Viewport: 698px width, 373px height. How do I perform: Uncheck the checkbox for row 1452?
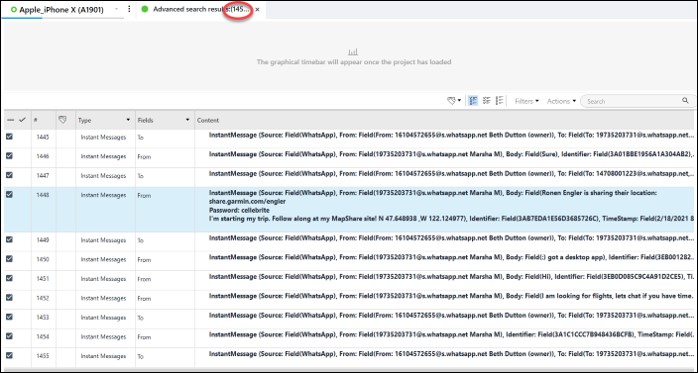pyautogui.click(x=9, y=297)
